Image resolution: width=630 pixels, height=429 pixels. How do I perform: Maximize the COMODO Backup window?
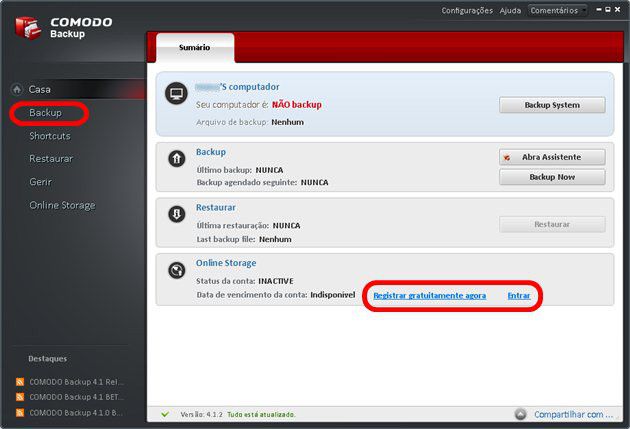coord(608,9)
